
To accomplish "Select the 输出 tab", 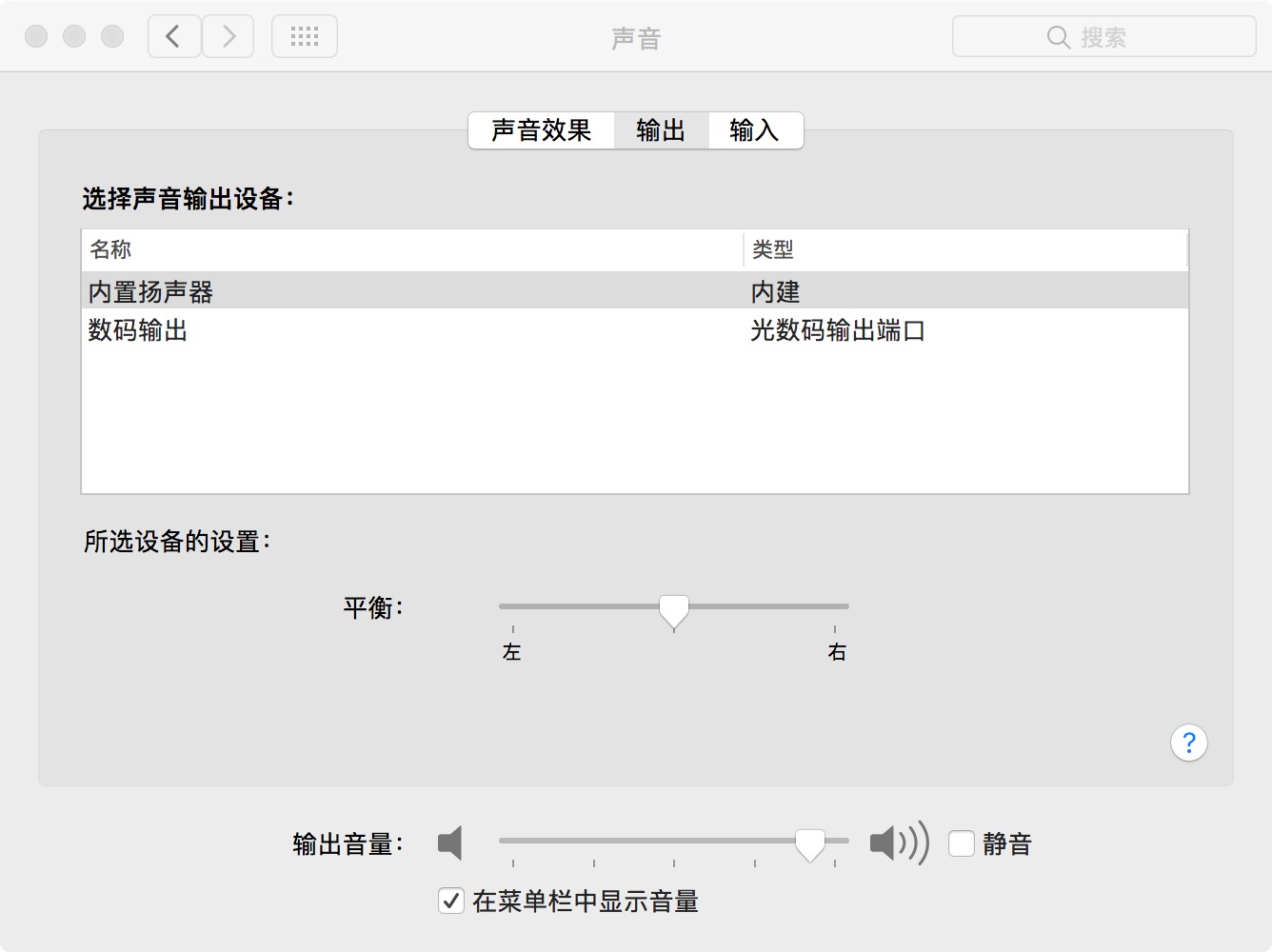I will (x=661, y=130).
